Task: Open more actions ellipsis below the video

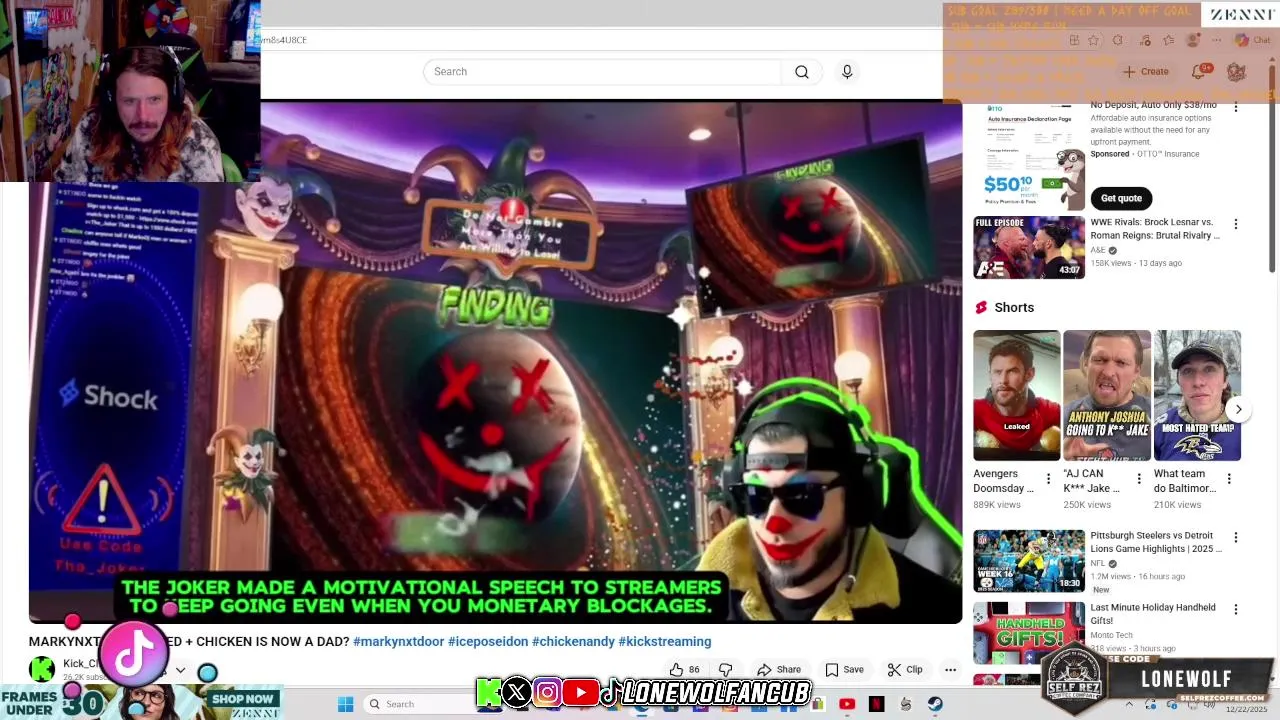Action: tap(951, 670)
